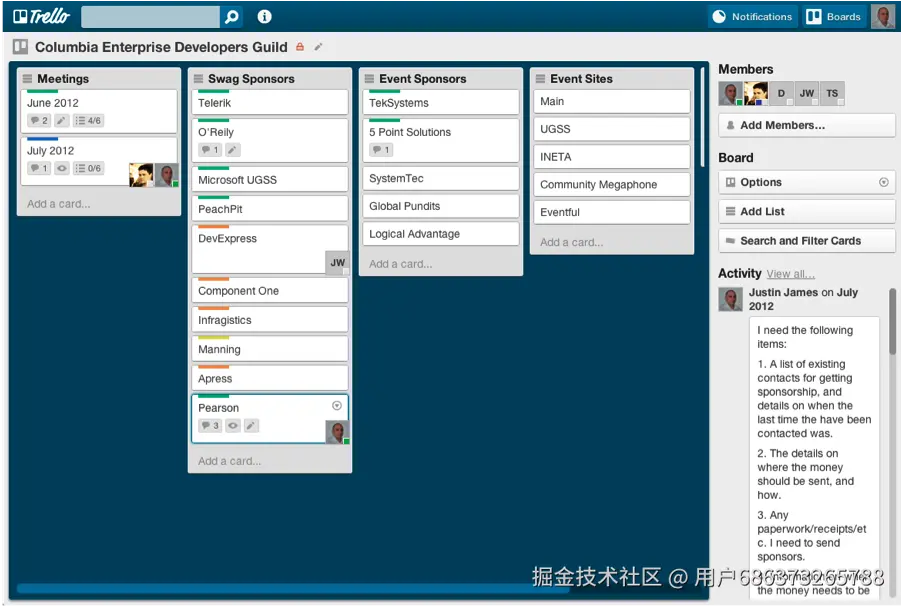Click the comment badge on 5 Point Solutions

pos(381,150)
